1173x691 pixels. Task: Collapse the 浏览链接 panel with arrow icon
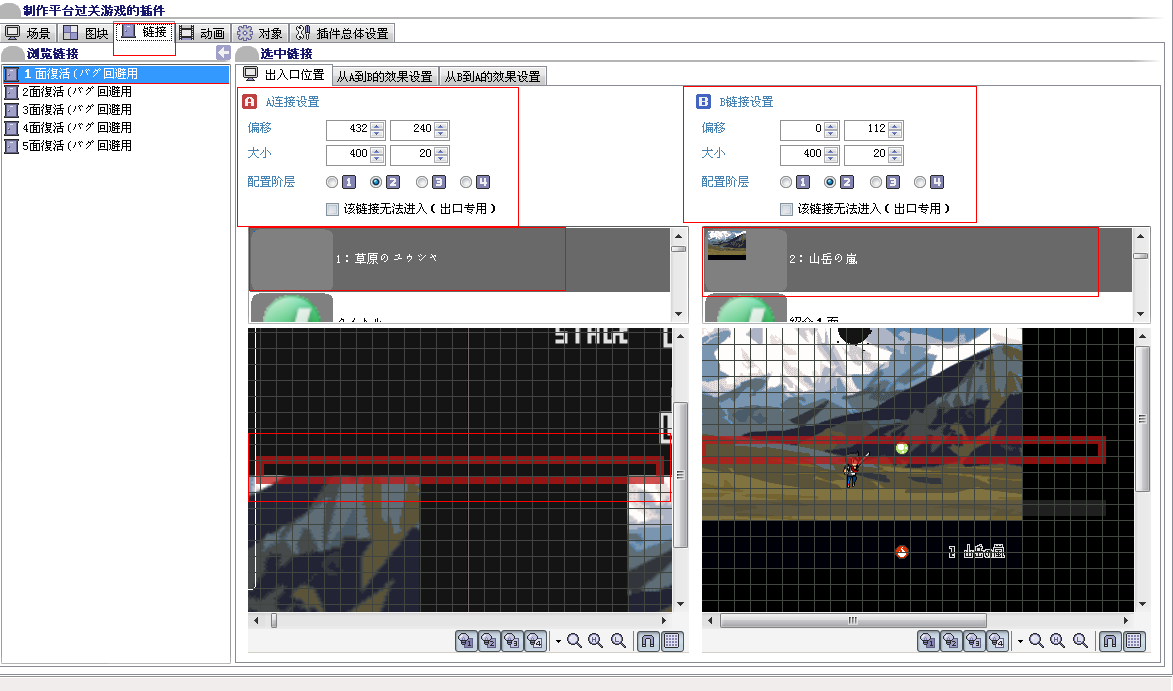tap(223, 52)
